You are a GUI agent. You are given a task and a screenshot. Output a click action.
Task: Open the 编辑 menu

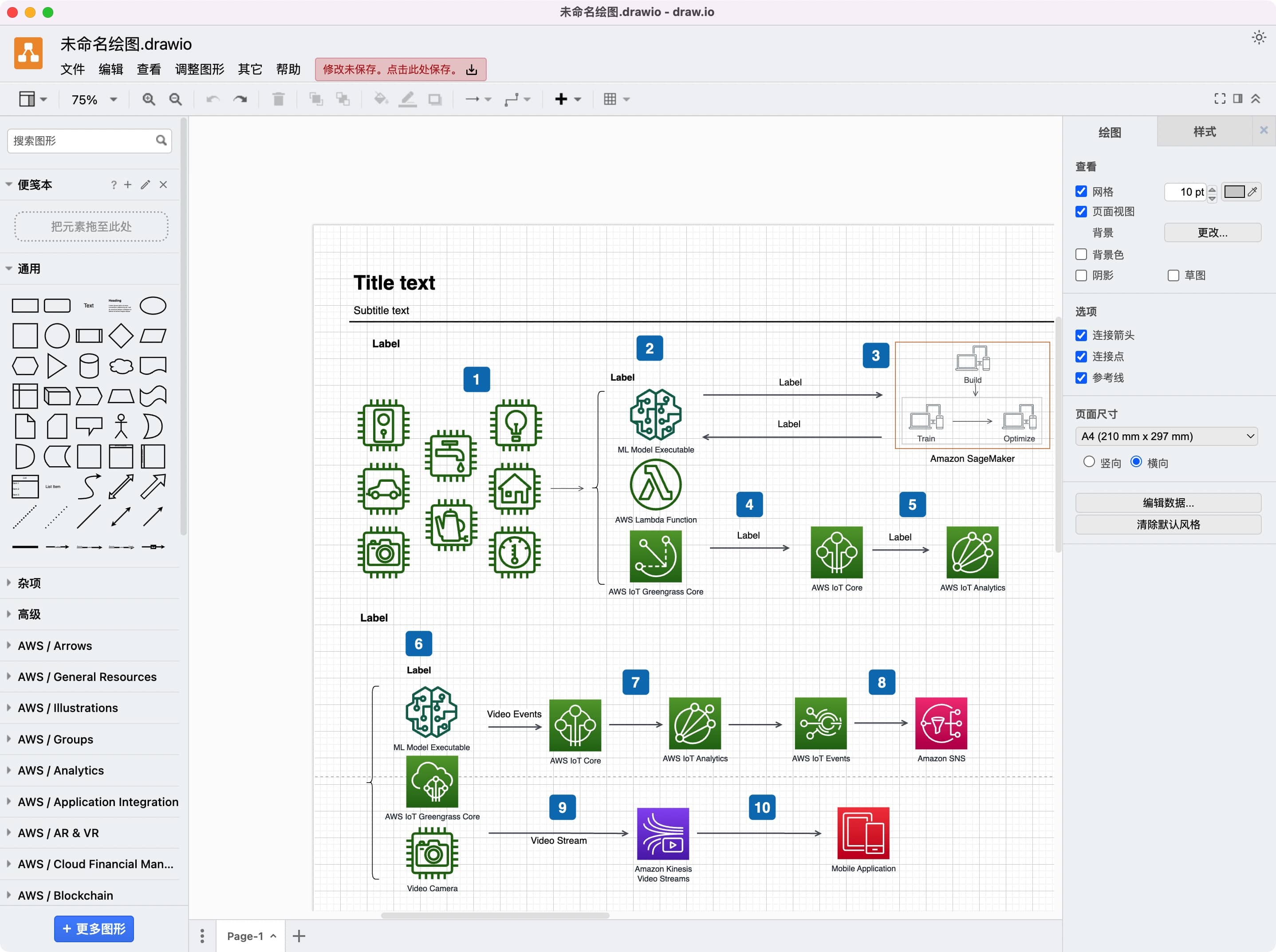pyautogui.click(x=110, y=69)
